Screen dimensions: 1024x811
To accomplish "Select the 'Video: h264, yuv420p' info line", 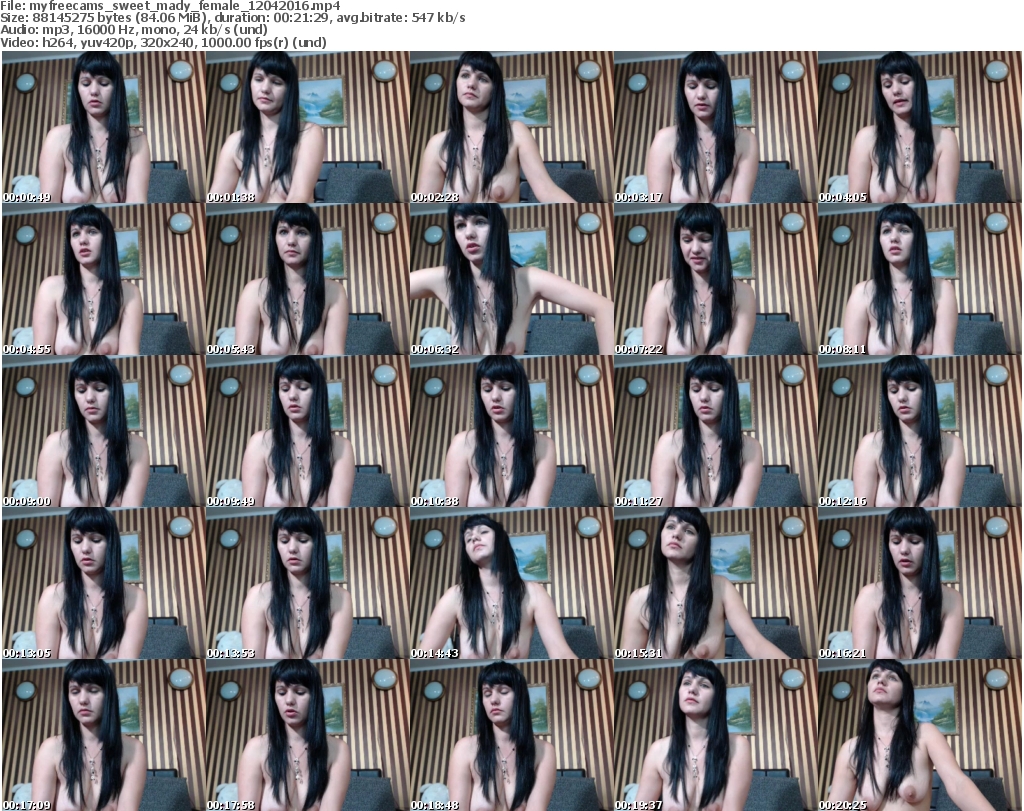I will (163, 42).
